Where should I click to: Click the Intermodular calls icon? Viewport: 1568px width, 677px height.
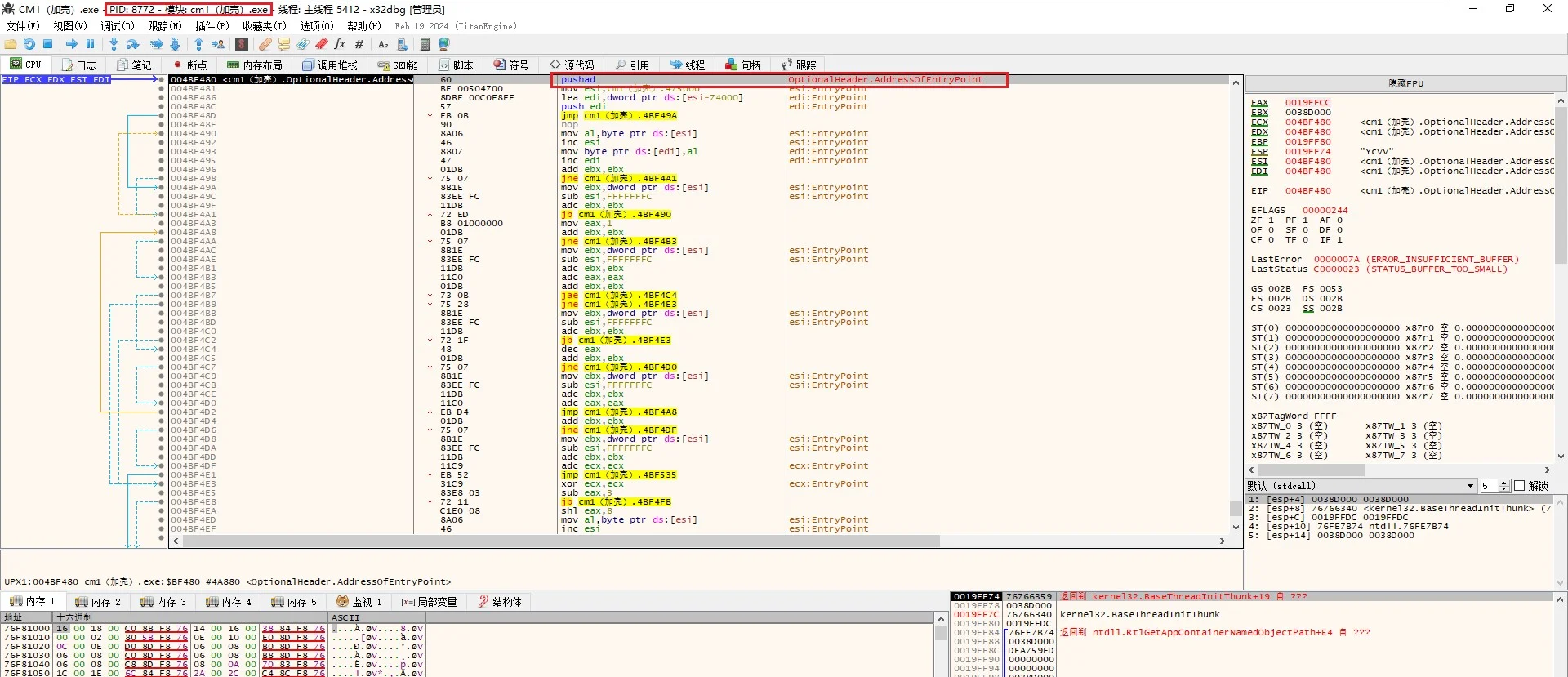(x=402, y=44)
